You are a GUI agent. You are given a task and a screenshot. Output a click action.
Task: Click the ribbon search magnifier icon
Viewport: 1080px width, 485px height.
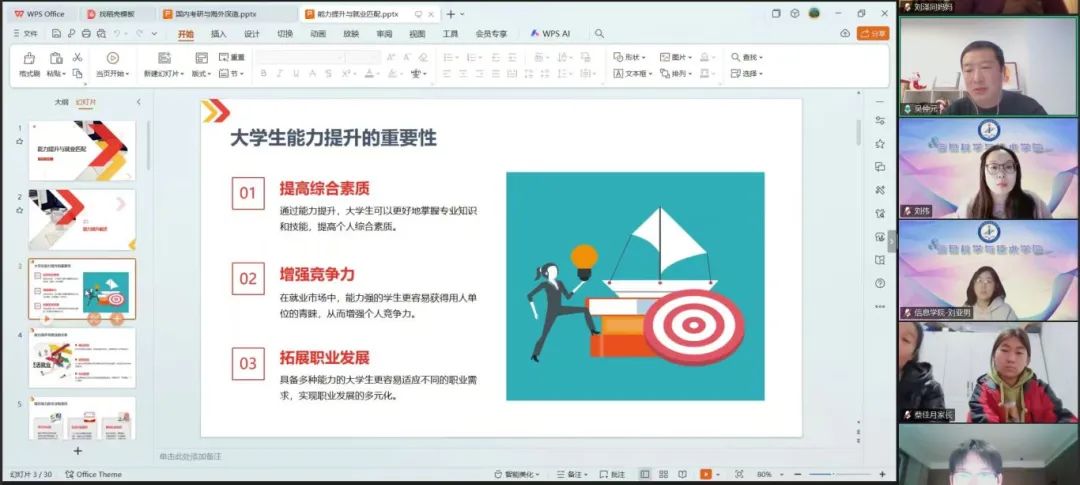[599, 33]
